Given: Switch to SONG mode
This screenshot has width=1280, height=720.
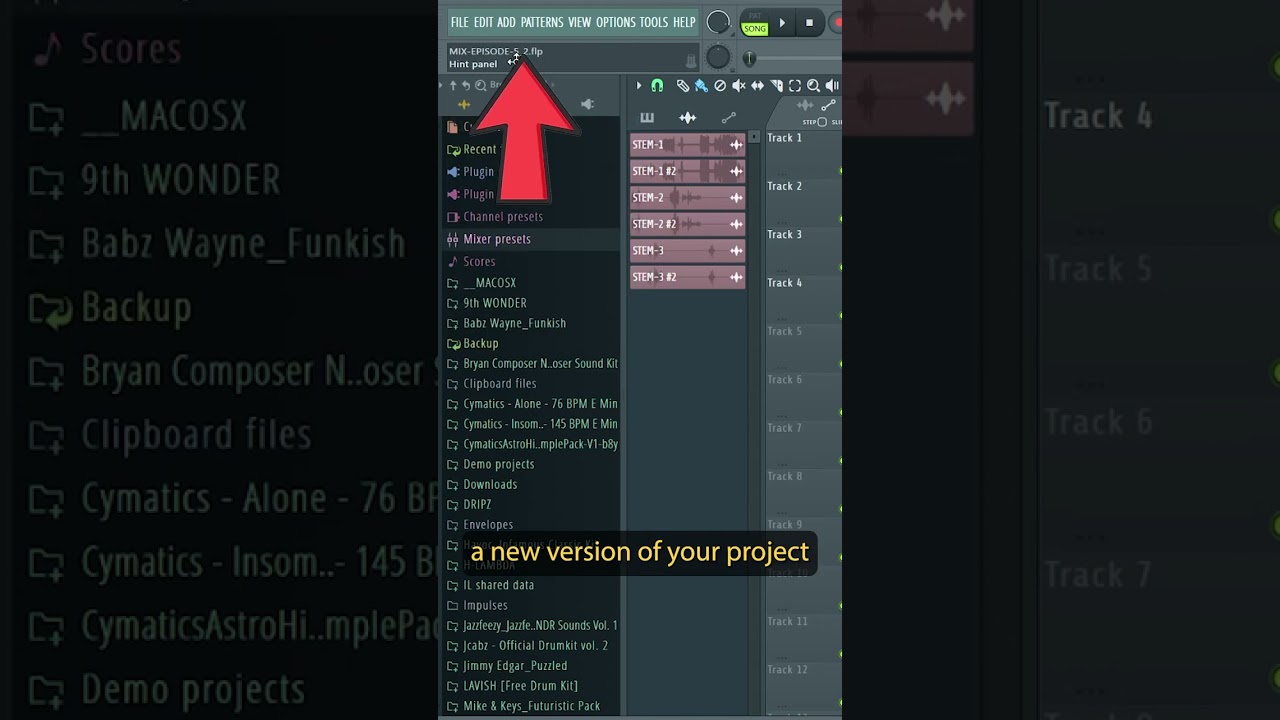Looking at the screenshot, I should click(755, 29).
